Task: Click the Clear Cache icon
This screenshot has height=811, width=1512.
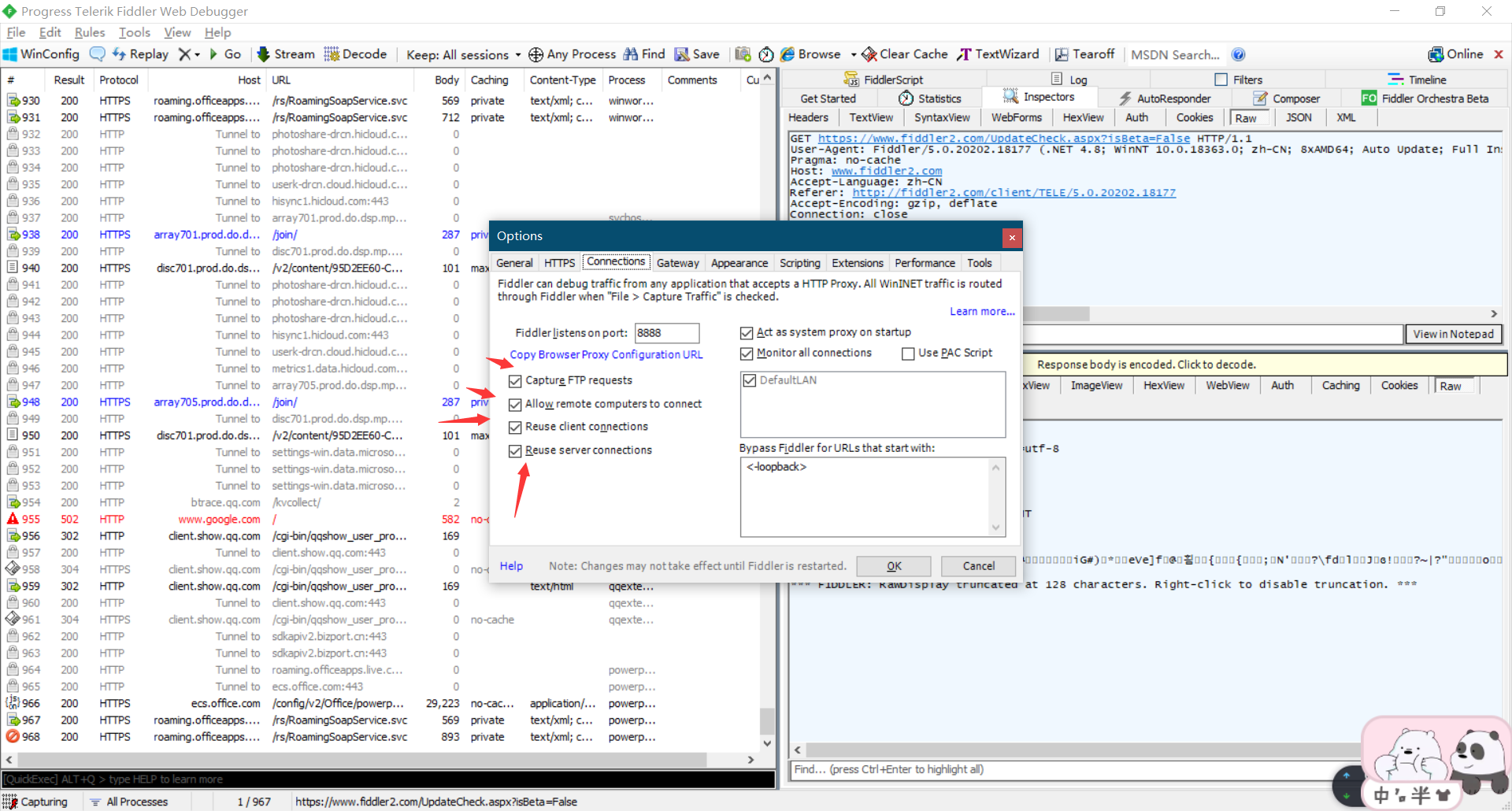Action: [x=869, y=54]
